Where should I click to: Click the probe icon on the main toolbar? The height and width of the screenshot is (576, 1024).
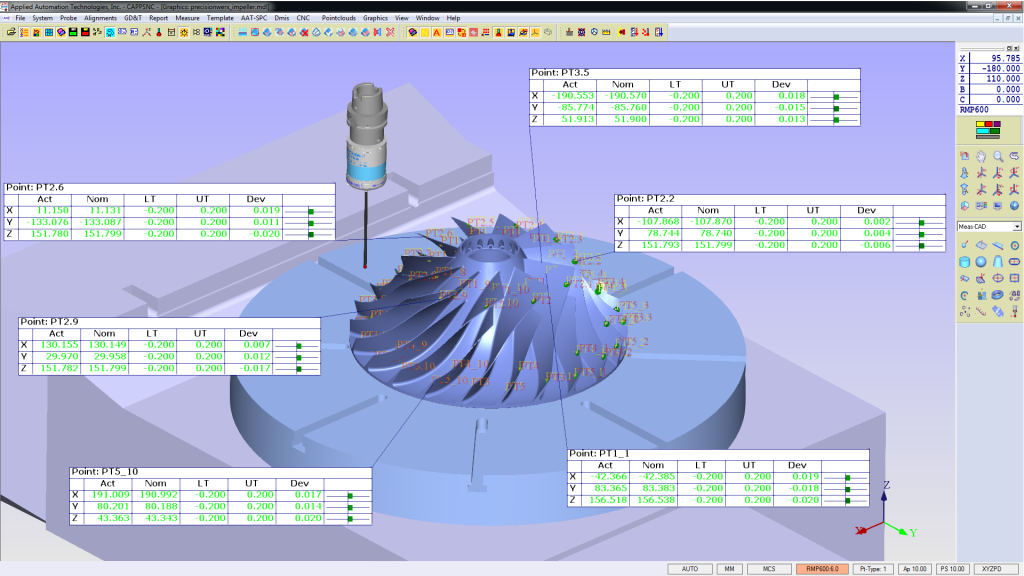tap(158, 32)
